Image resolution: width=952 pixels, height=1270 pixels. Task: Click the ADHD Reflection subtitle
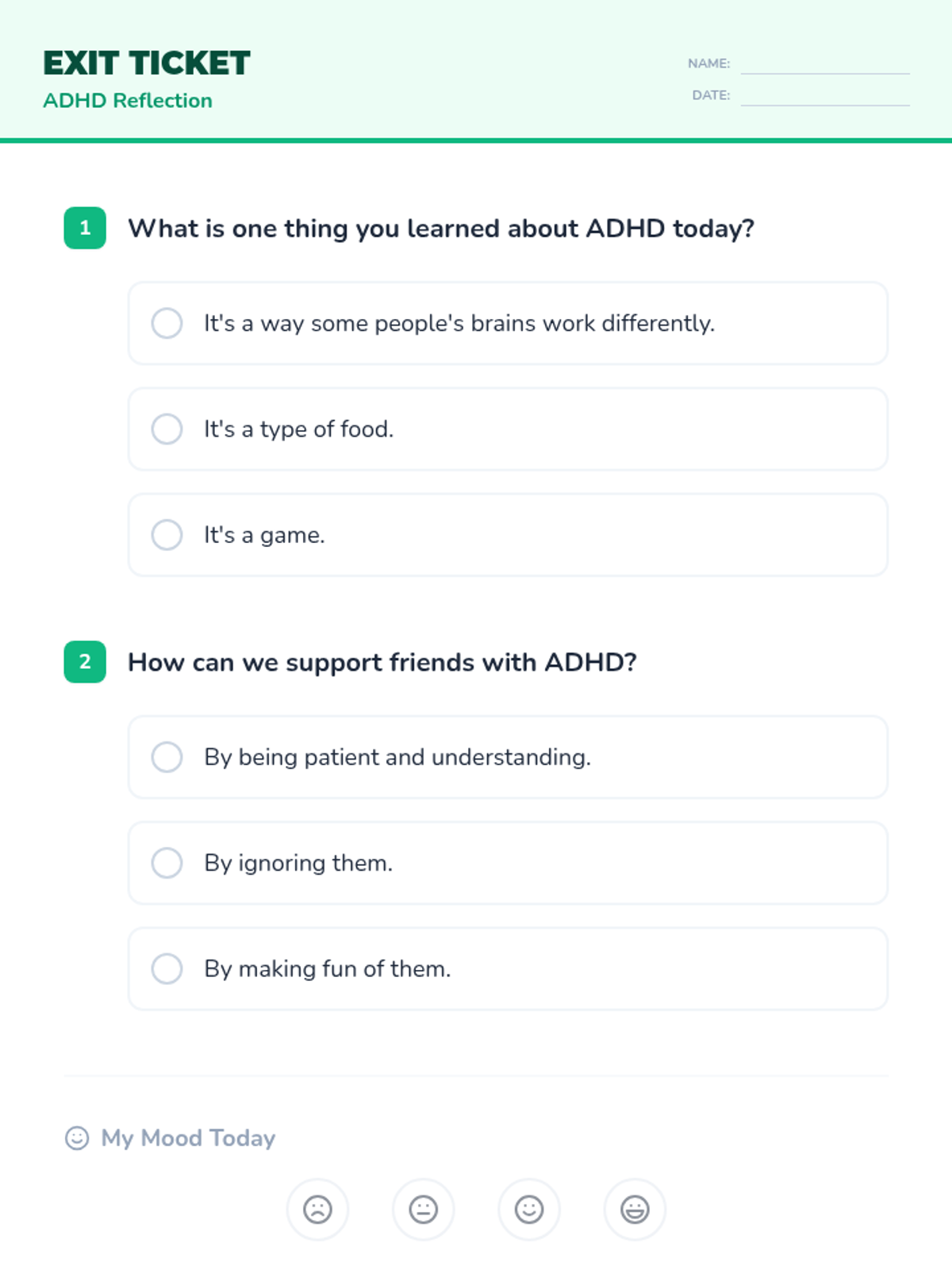click(128, 101)
